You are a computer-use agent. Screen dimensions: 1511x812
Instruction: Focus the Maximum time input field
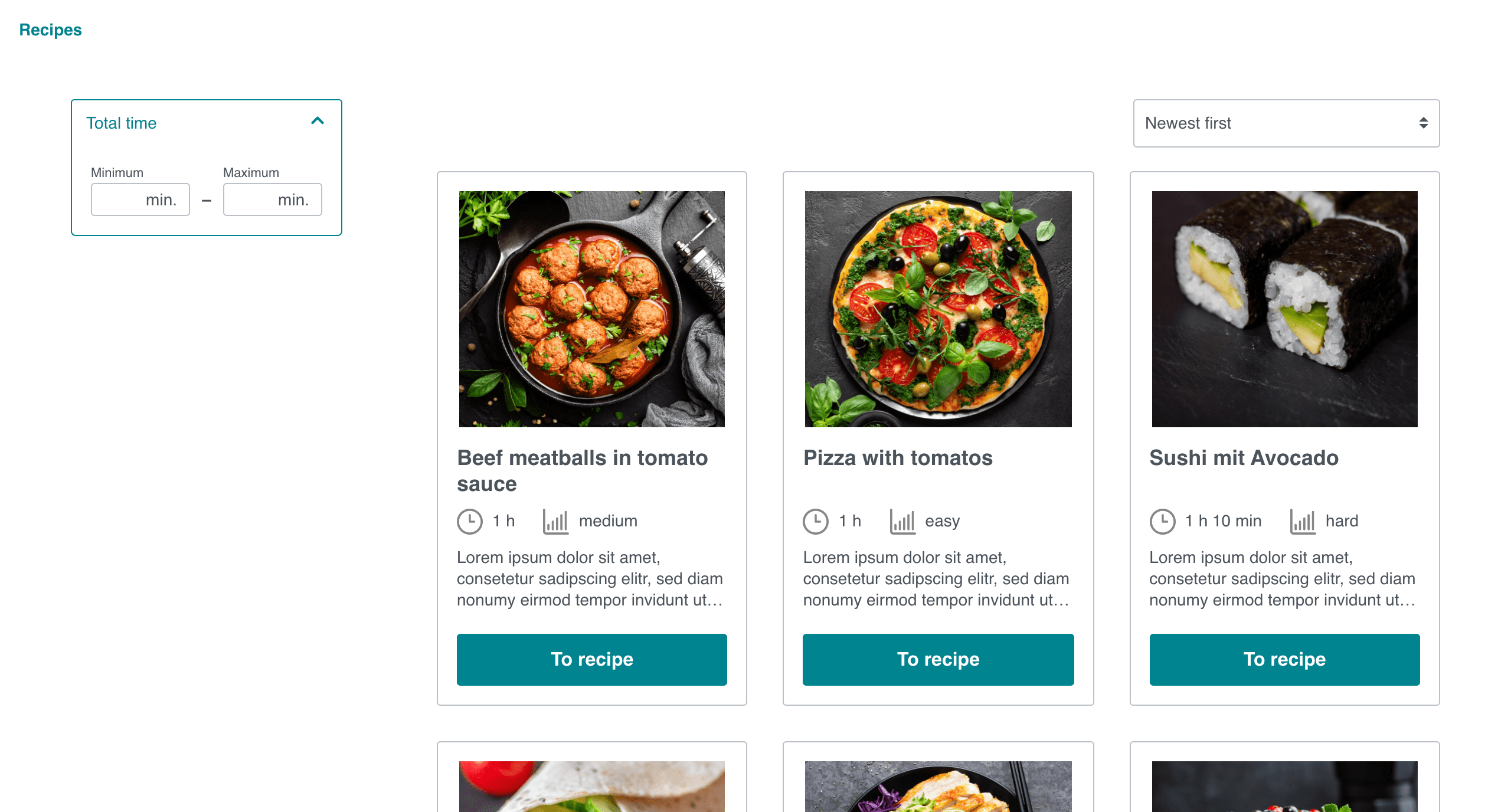(273, 200)
